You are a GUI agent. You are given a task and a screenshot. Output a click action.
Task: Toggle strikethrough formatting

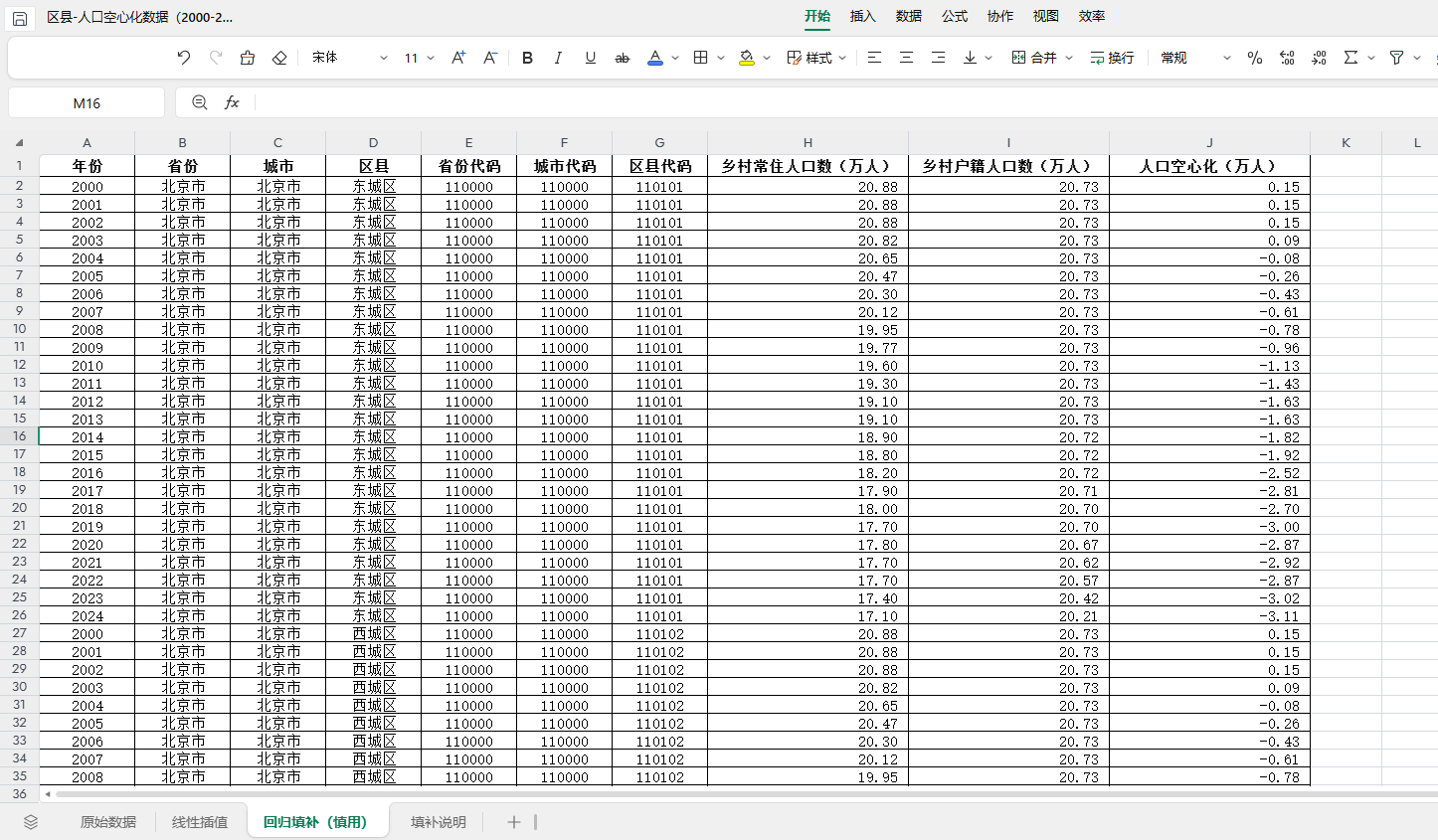pyautogui.click(x=622, y=58)
